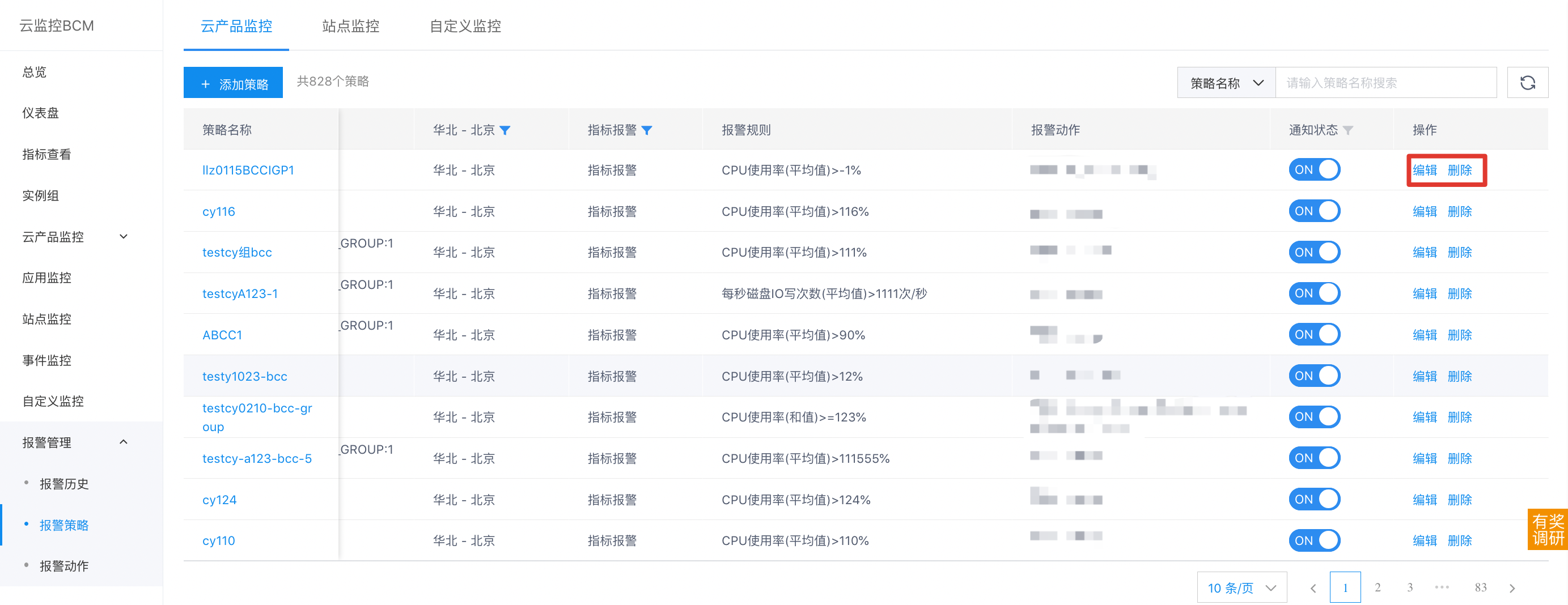Open policy testcyA123-1
Image resolution: width=1568 pixels, height=605 pixels.
(240, 293)
